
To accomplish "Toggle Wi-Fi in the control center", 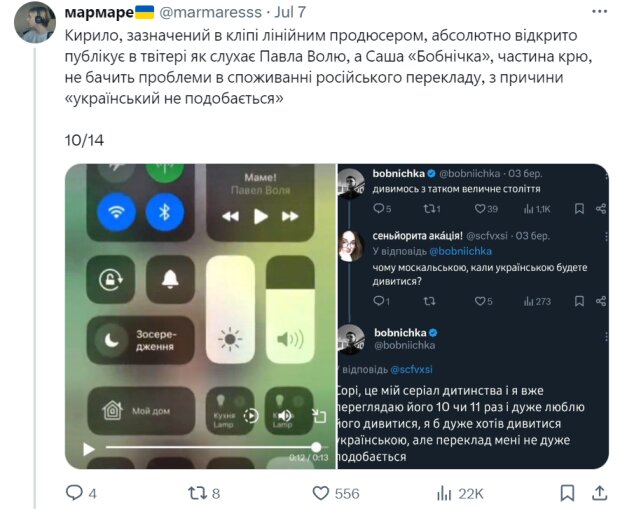I will [x=117, y=212].
